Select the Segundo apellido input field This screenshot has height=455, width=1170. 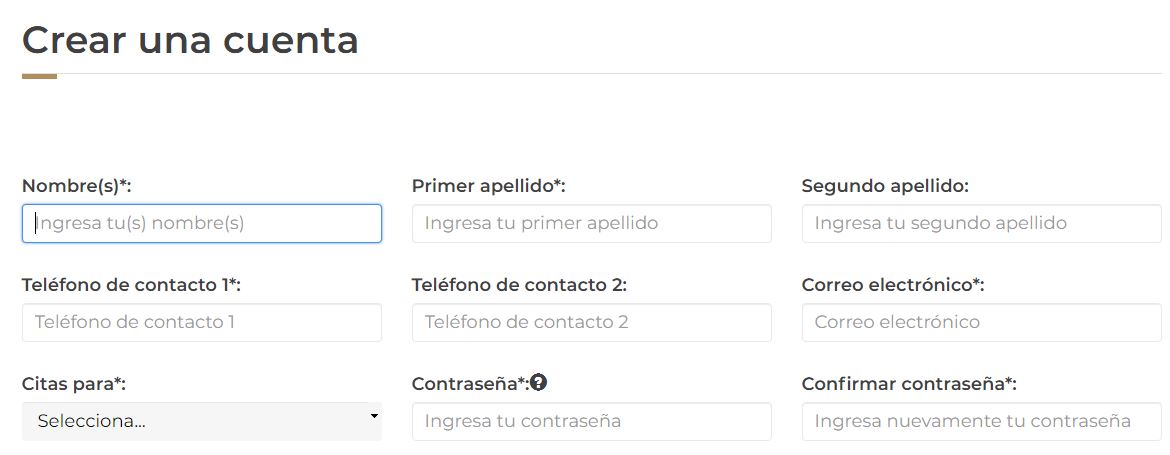pyautogui.click(x=981, y=223)
